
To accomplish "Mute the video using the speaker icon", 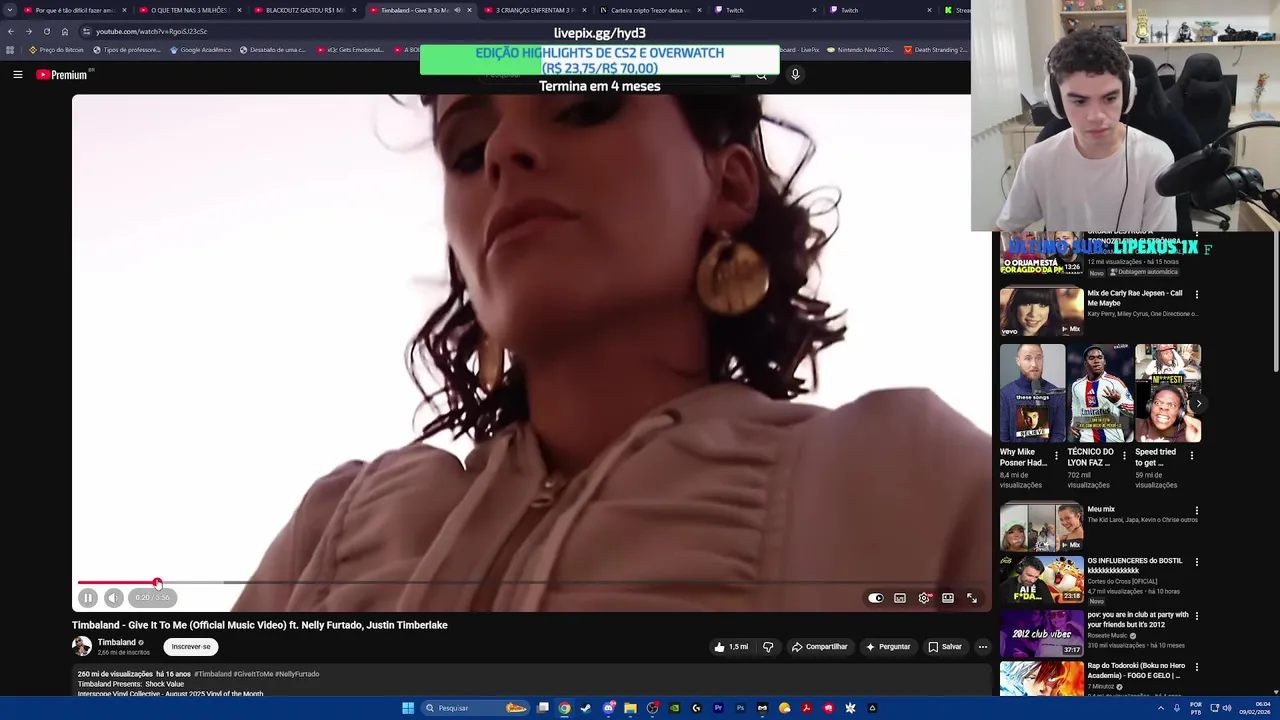I will (113, 598).
